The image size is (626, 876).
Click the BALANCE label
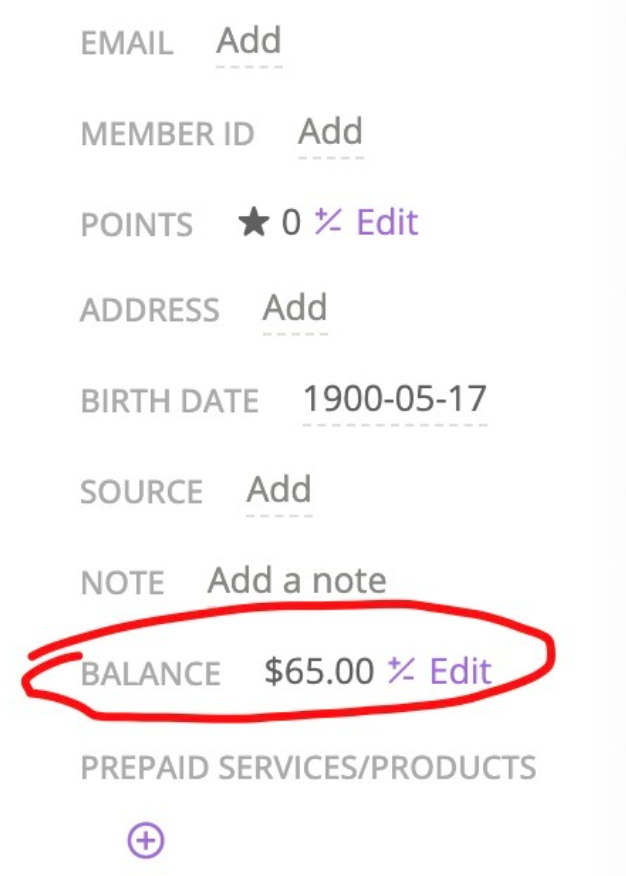point(150,673)
